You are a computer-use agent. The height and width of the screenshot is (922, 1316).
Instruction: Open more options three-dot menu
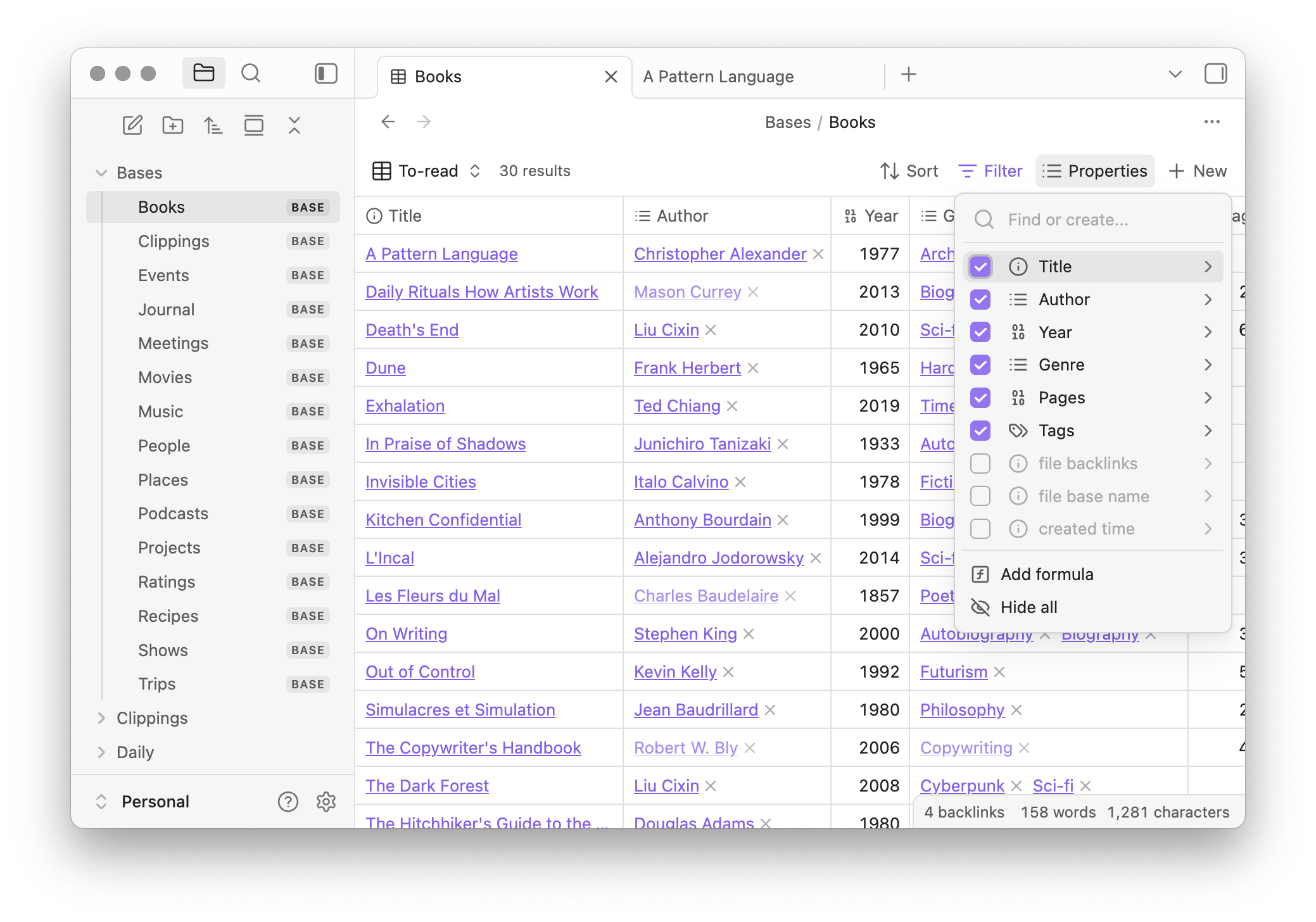[x=1212, y=122]
